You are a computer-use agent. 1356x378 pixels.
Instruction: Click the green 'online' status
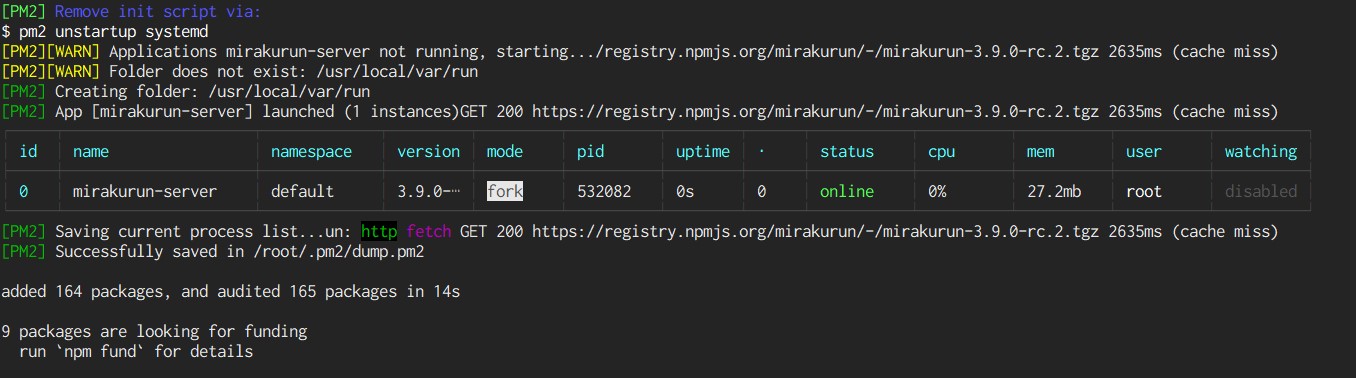coord(847,191)
